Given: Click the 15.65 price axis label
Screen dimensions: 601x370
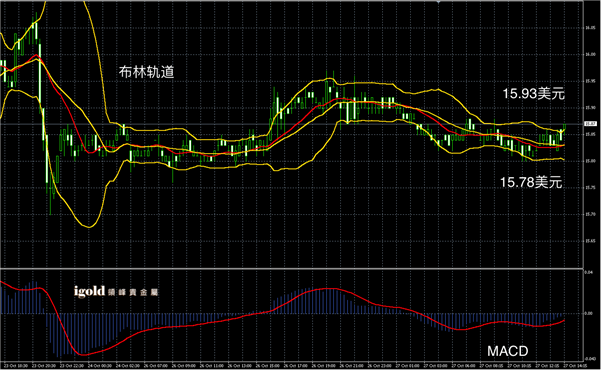Looking at the screenshot, I should tap(590, 241).
